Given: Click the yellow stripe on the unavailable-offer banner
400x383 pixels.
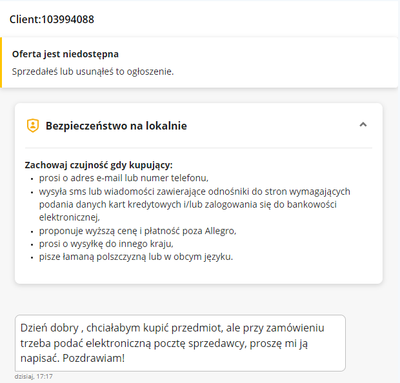Looking at the screenshot, I should (x=1, y=62).
